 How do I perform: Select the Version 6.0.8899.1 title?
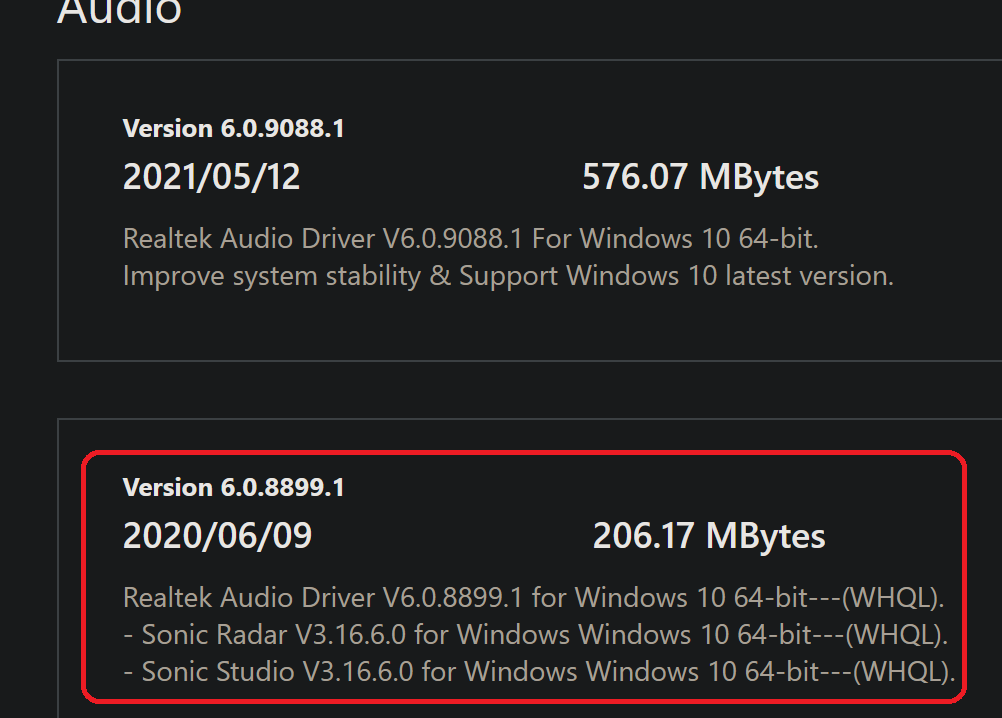[233, 487]
